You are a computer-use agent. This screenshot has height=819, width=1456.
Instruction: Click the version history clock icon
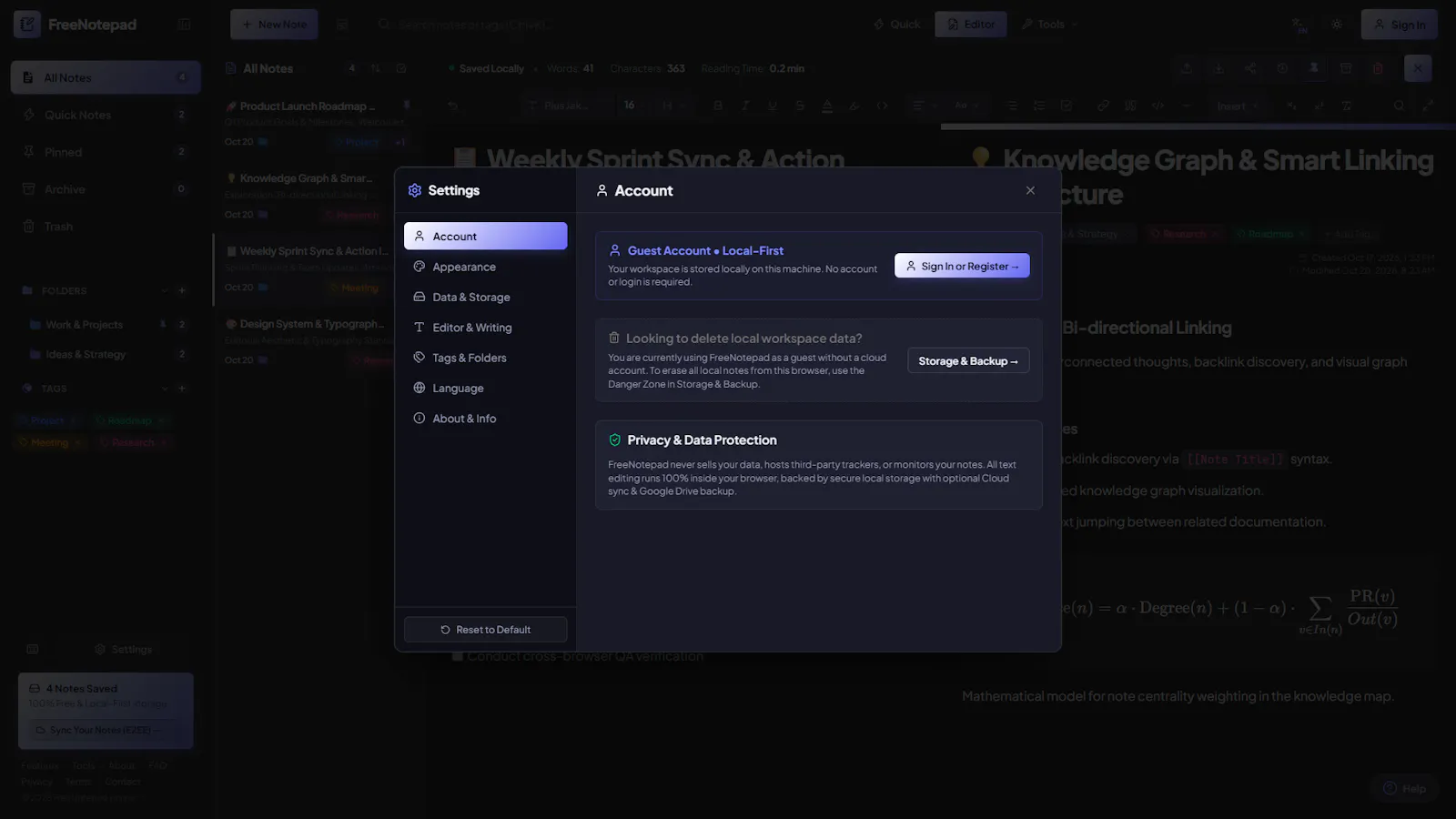pos(1282,68)
